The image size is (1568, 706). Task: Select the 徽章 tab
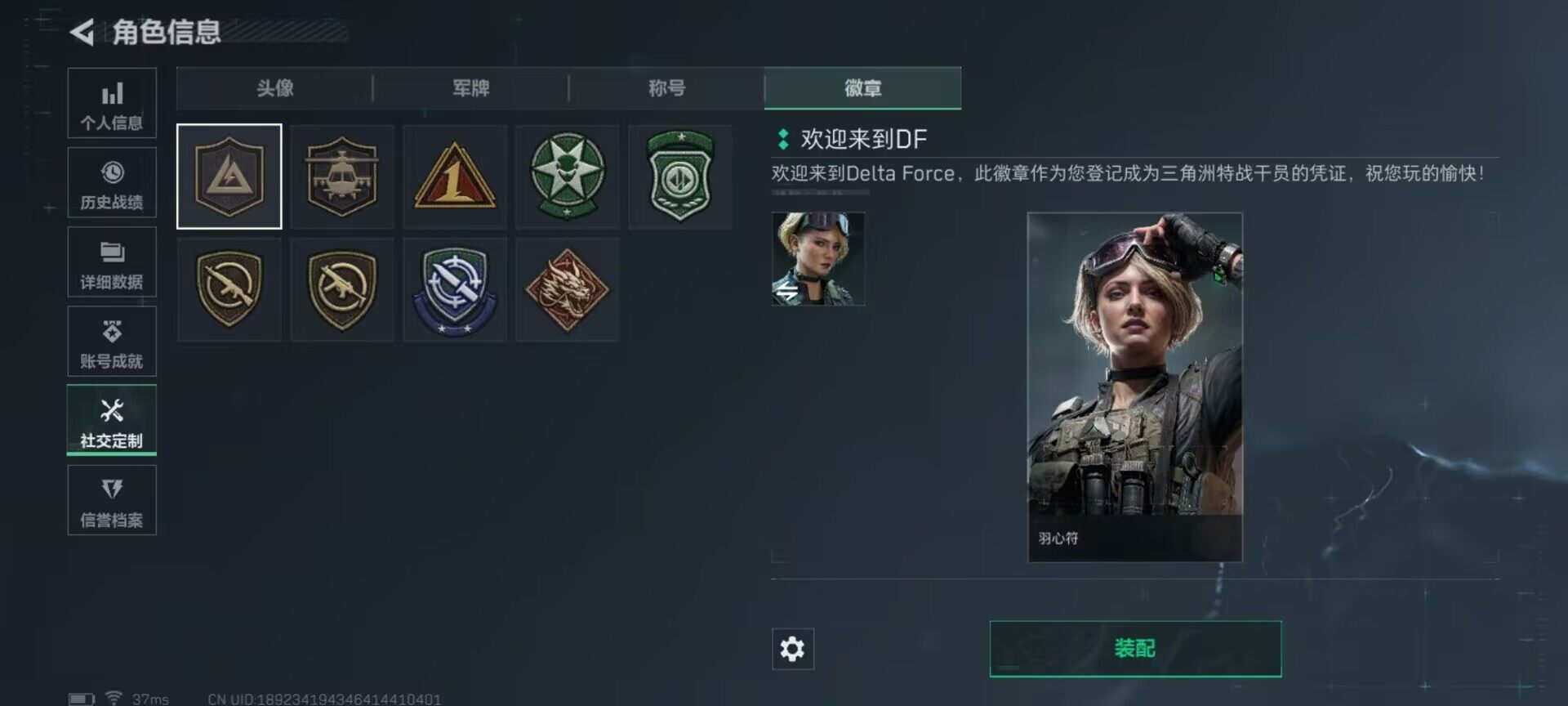click(862, 87)
